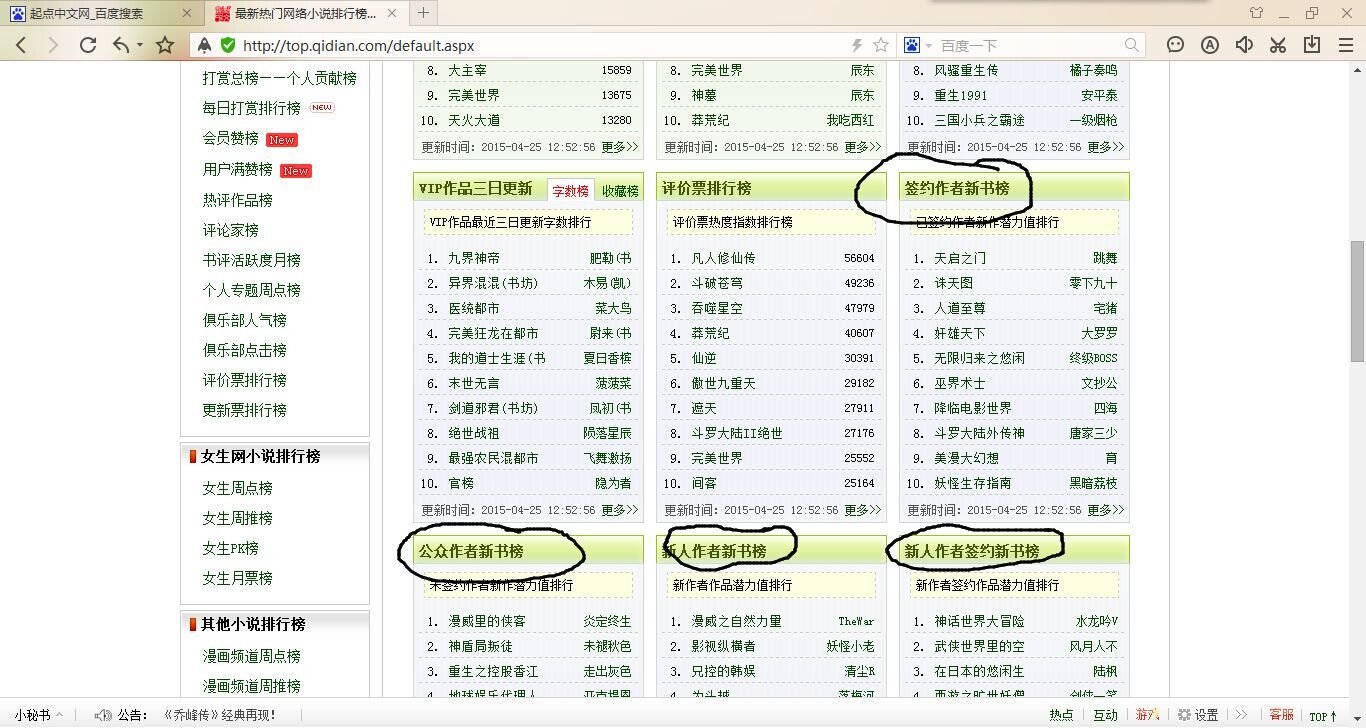Open the download manager icon
The height and width of the screenshot is (728, 1366).
[x=1312, y=45]
